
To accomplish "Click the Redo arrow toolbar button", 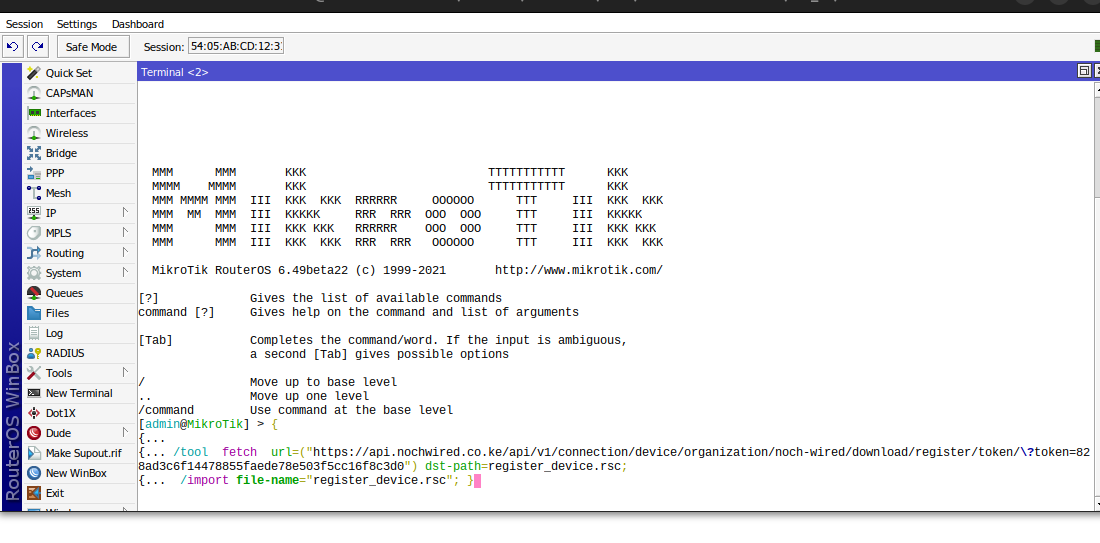I will click(x=38, y=47).
